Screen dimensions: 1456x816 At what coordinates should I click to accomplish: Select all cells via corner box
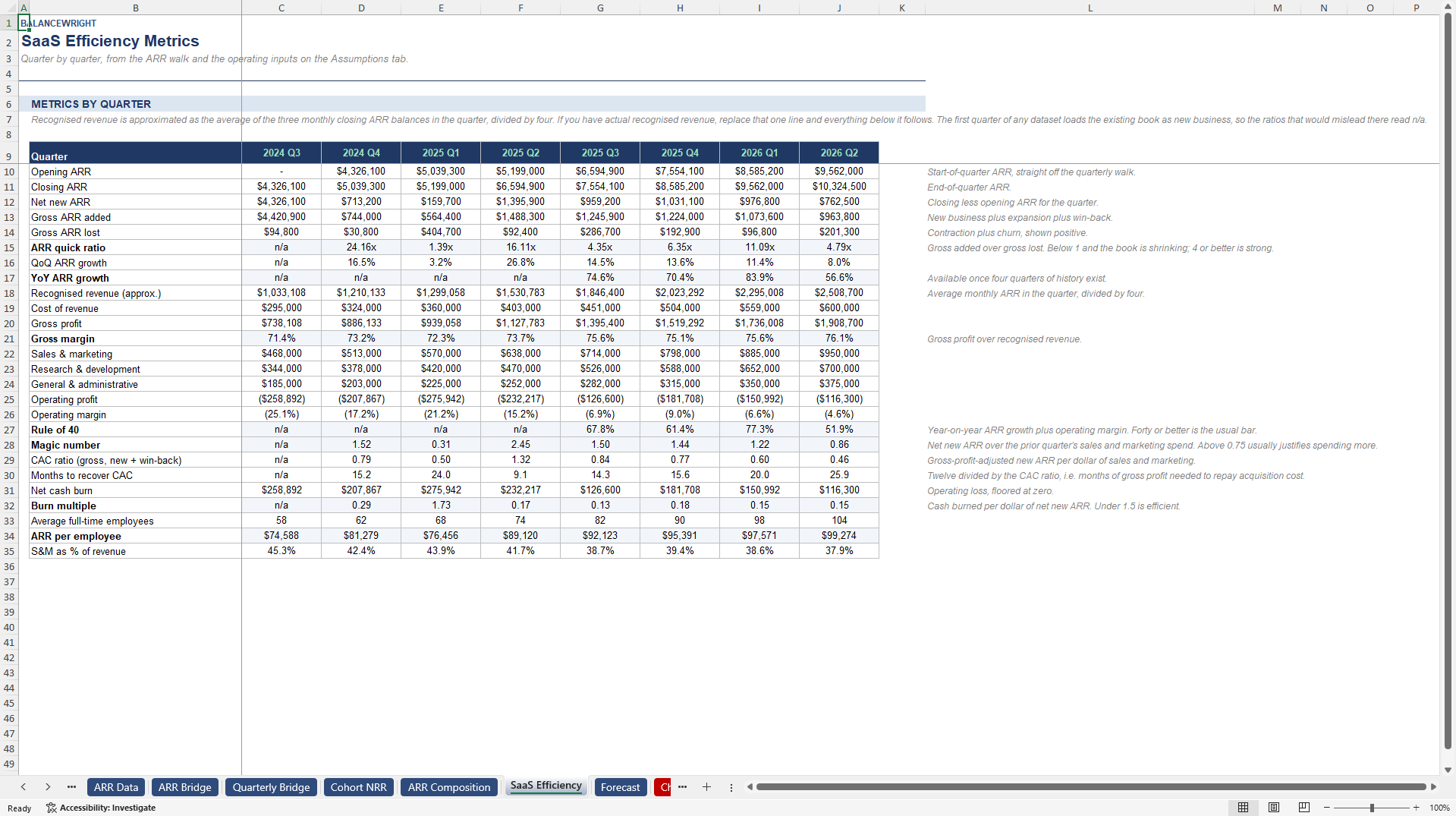8,8
